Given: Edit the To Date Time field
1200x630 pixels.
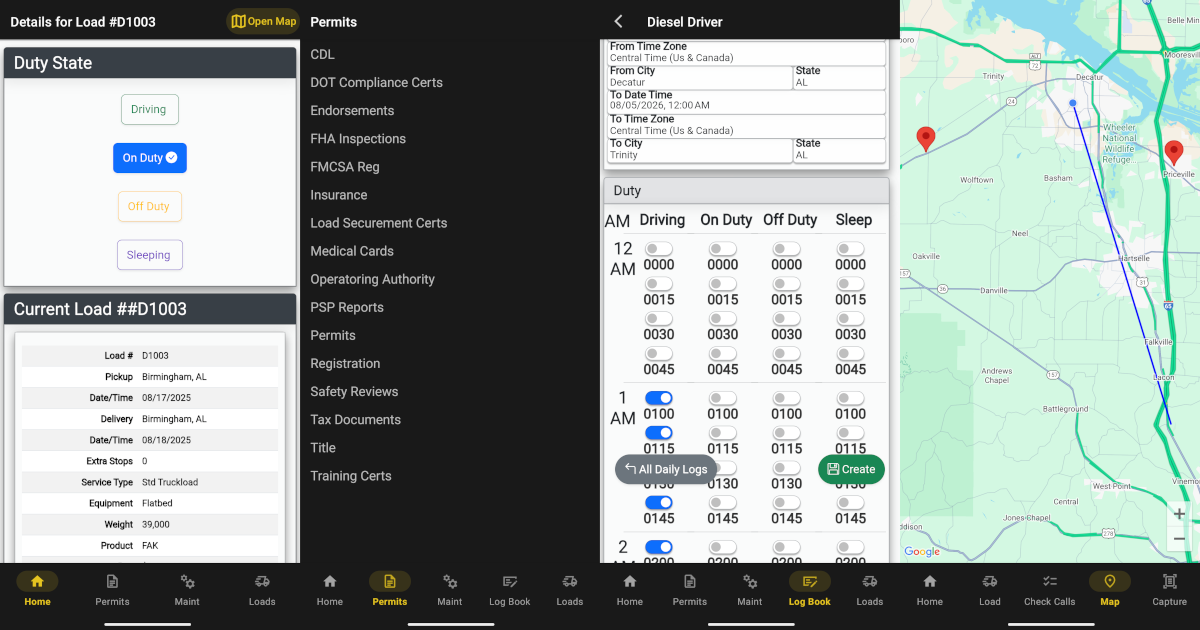Looking at the screenshot, I should 747,101.
